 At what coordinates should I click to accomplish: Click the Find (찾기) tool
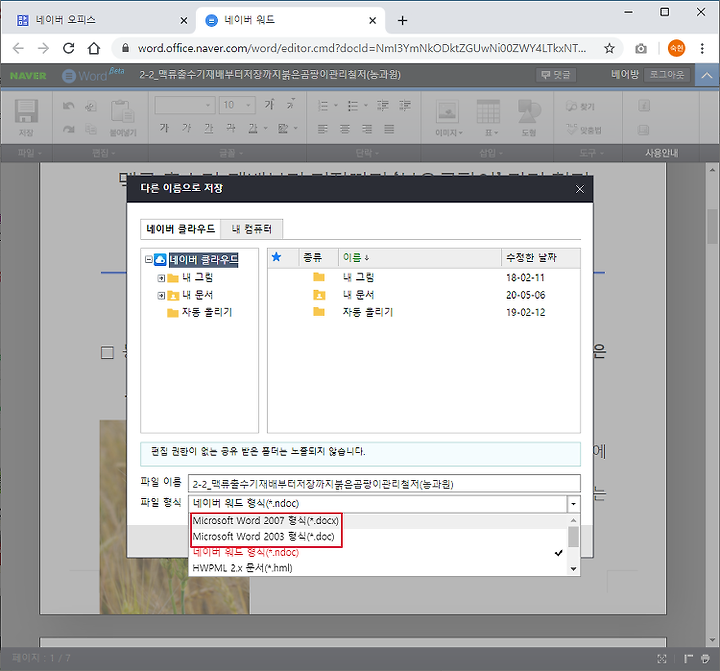click(580, 107)
